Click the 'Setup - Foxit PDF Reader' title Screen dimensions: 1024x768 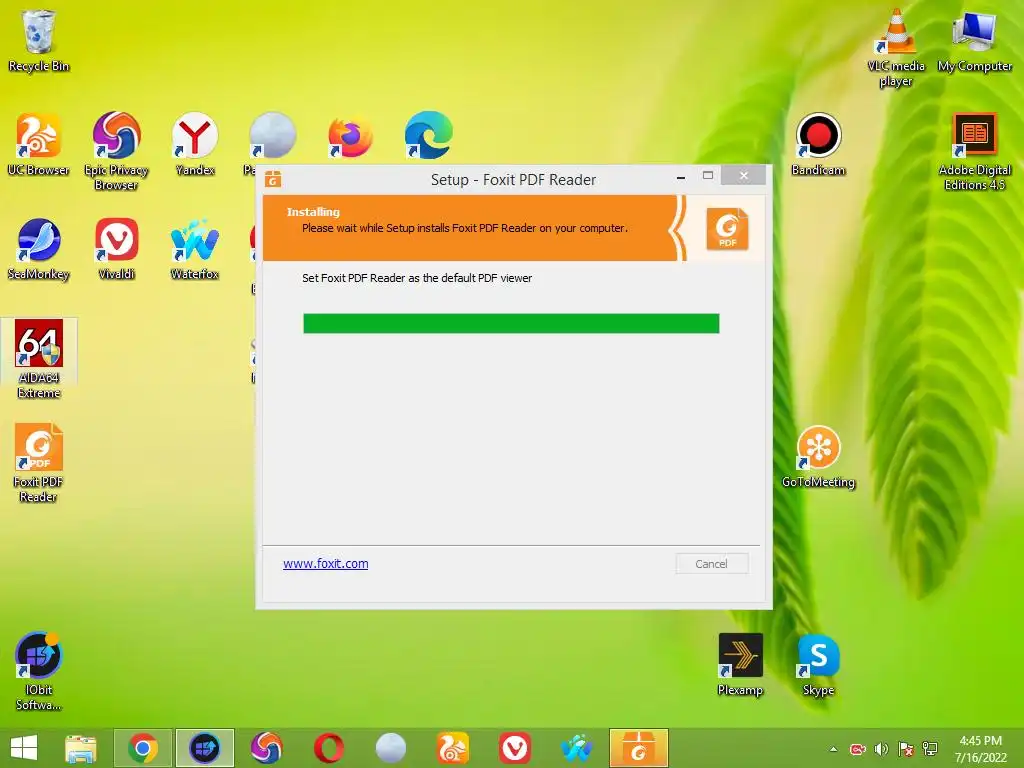pyautogui.click(x=513, y=180)
